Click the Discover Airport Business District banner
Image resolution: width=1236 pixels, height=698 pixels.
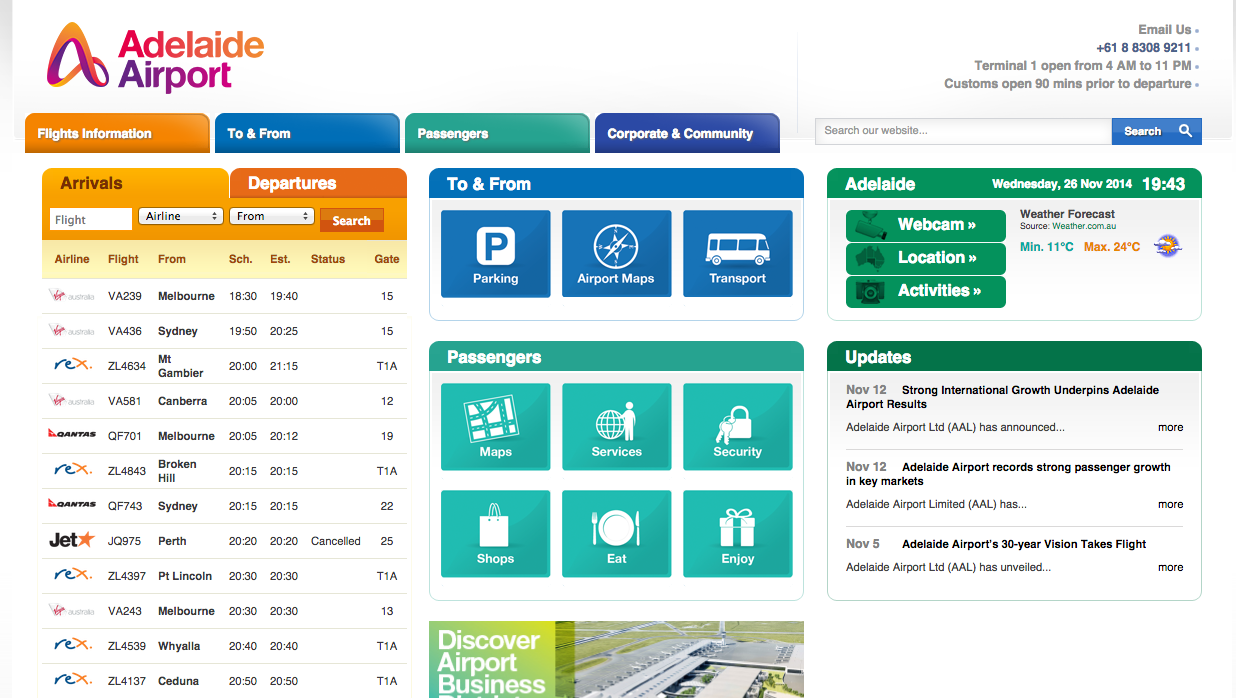(x=615, y=660)
